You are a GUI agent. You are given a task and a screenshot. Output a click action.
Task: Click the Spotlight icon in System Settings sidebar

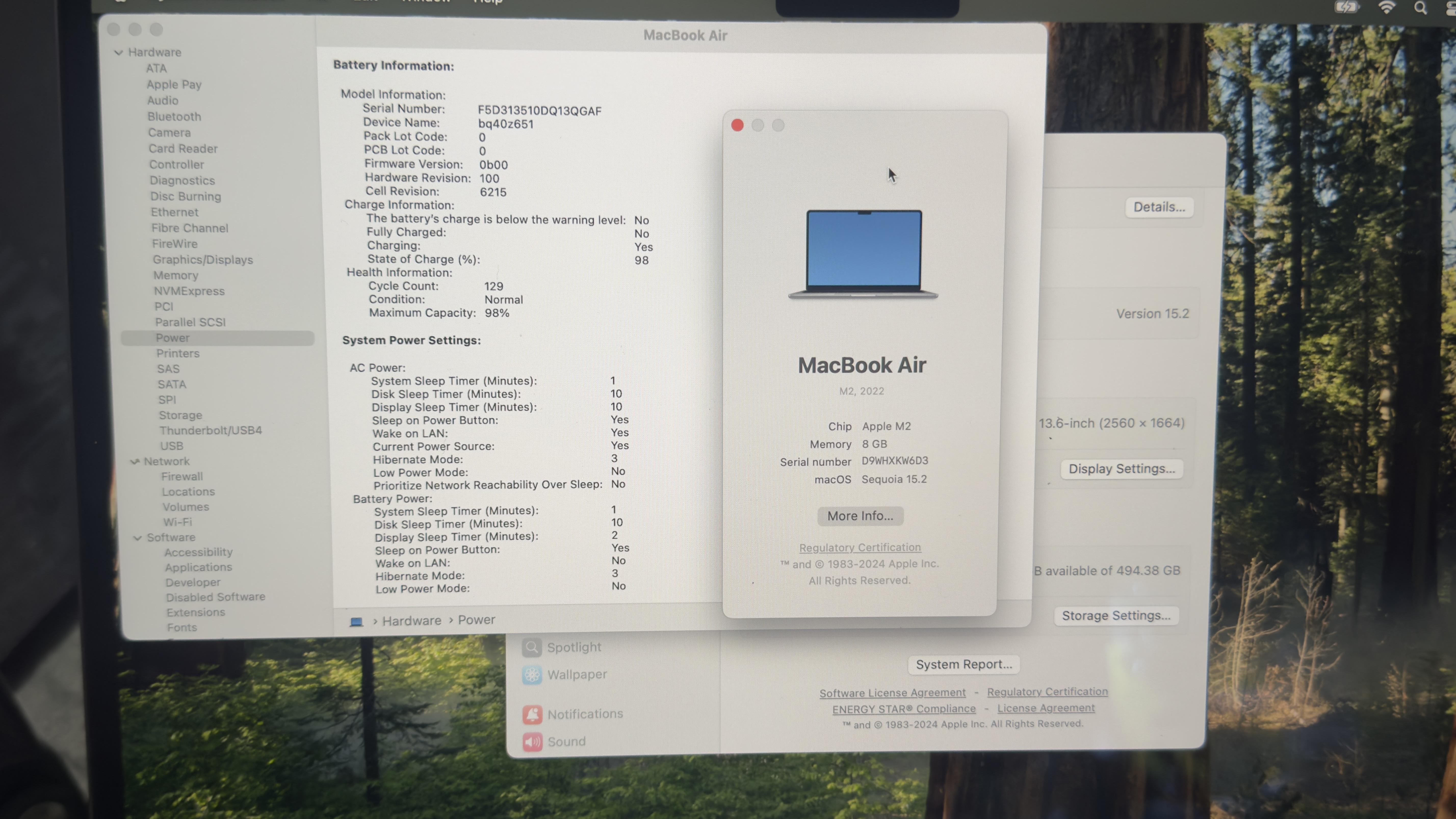tap(532, 647)
